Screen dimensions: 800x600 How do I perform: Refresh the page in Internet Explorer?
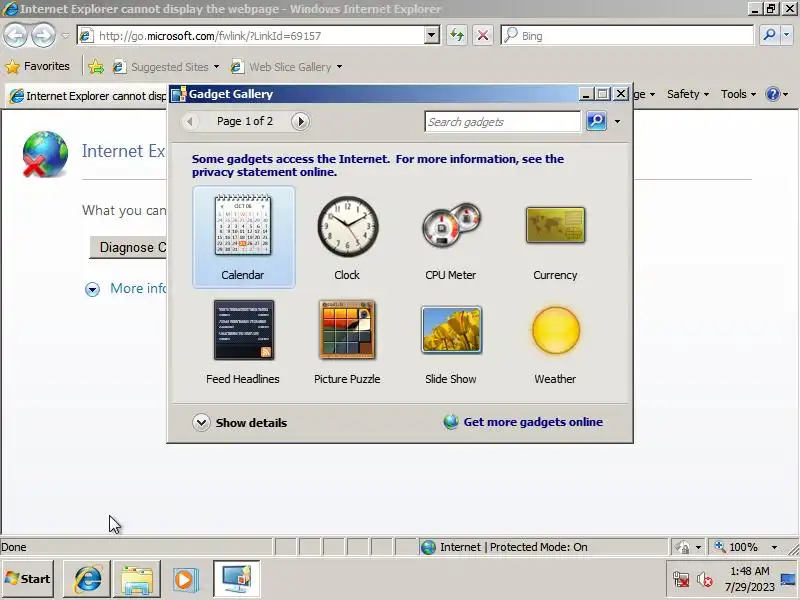(457, 36)
